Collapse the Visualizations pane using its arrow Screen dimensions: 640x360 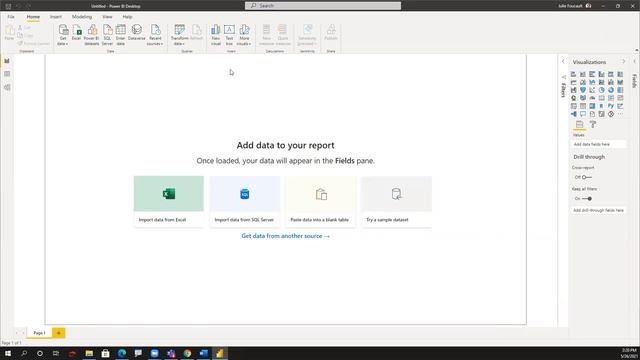pyautogui.click(x=623, y=62)
